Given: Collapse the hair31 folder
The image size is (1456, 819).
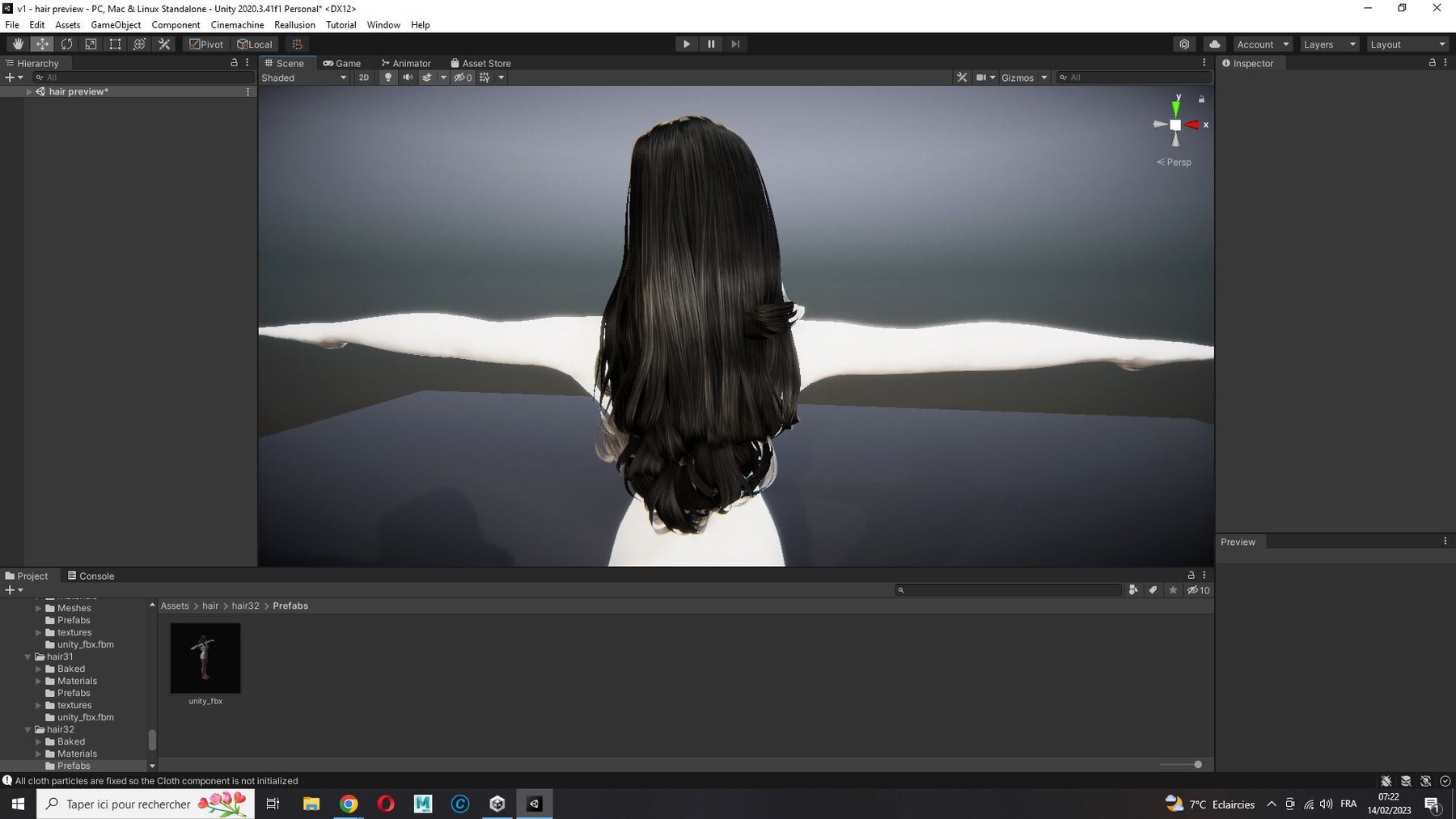Looking at the screenshot, I should pos(28,656).
